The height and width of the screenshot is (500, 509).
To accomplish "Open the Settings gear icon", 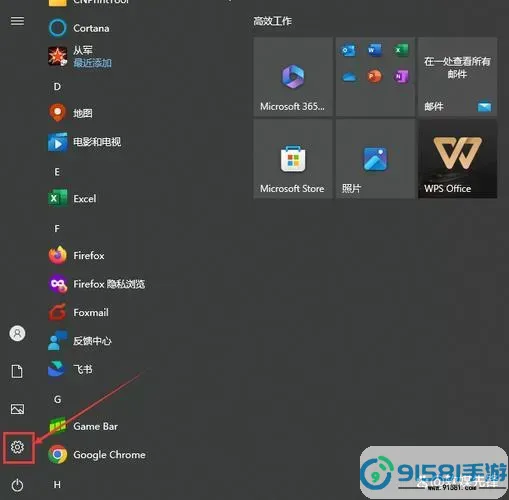I will (17, 447).
